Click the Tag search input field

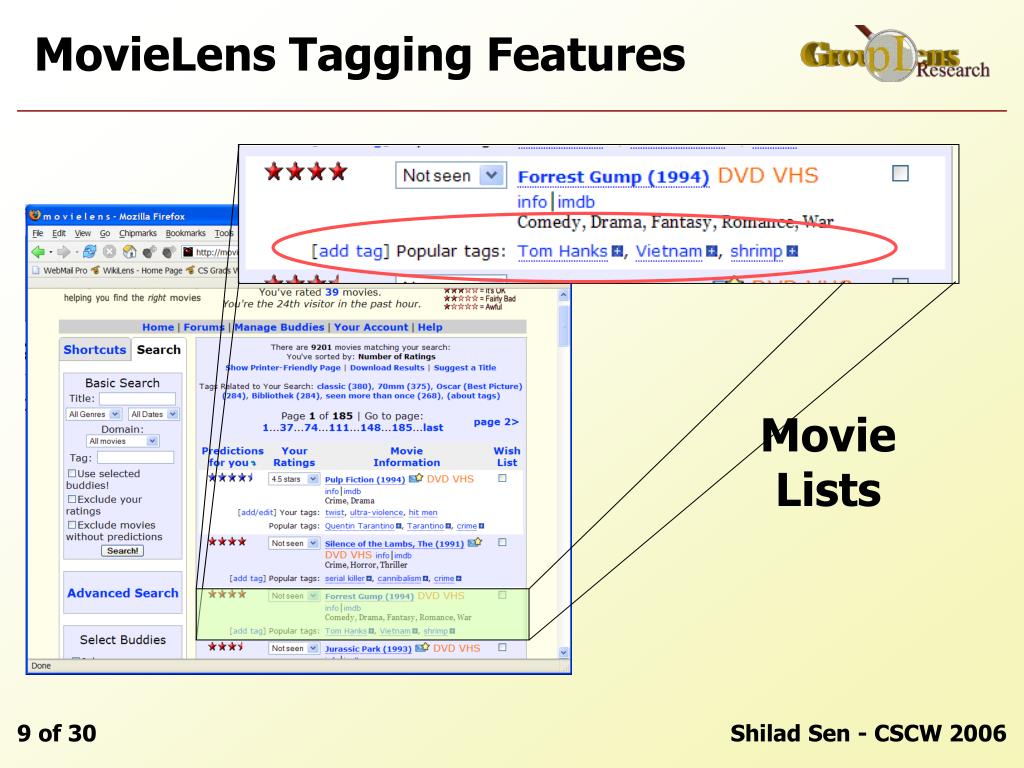[135, 458]
